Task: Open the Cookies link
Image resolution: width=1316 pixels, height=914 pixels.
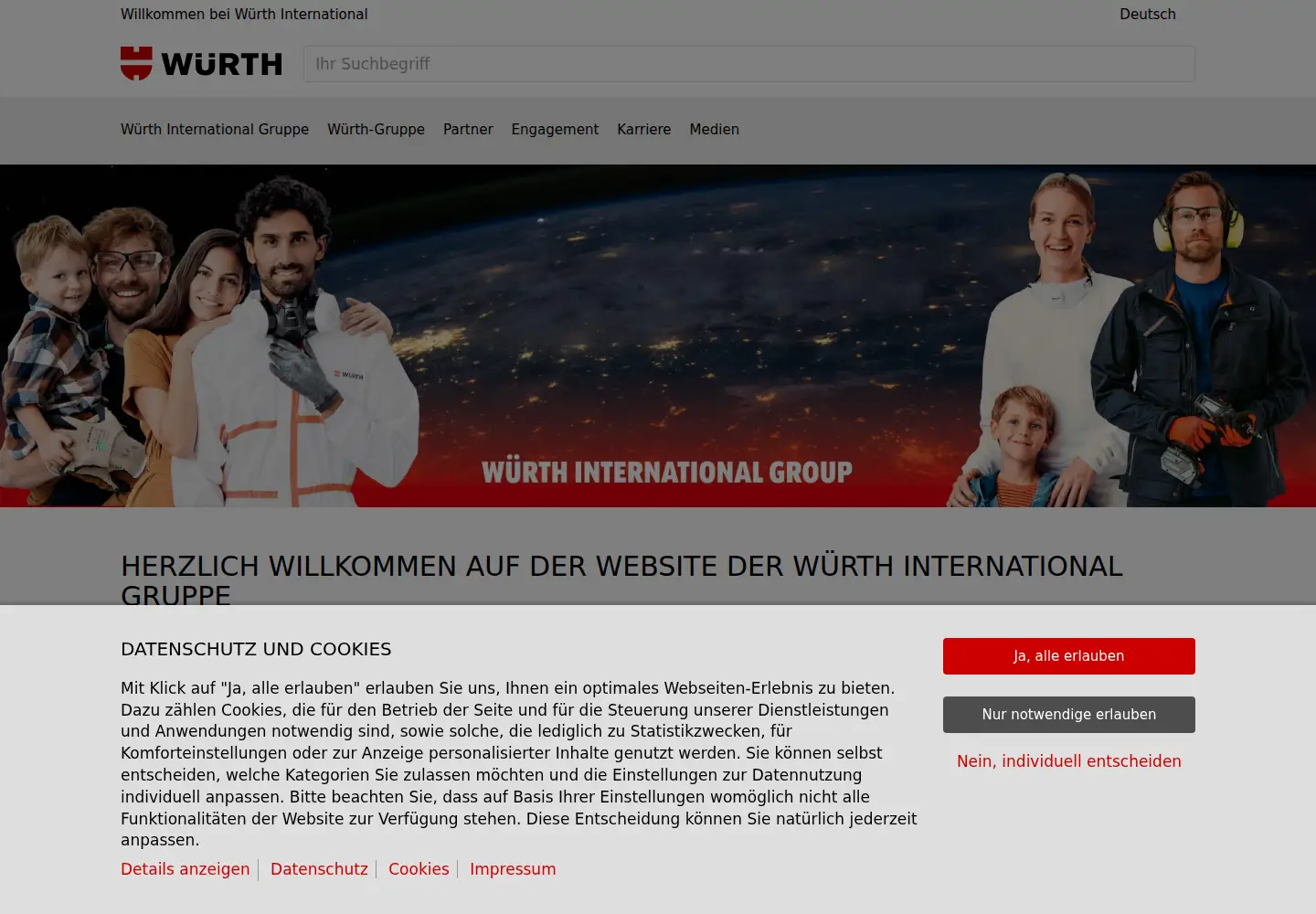Action: tap(419, 869)
